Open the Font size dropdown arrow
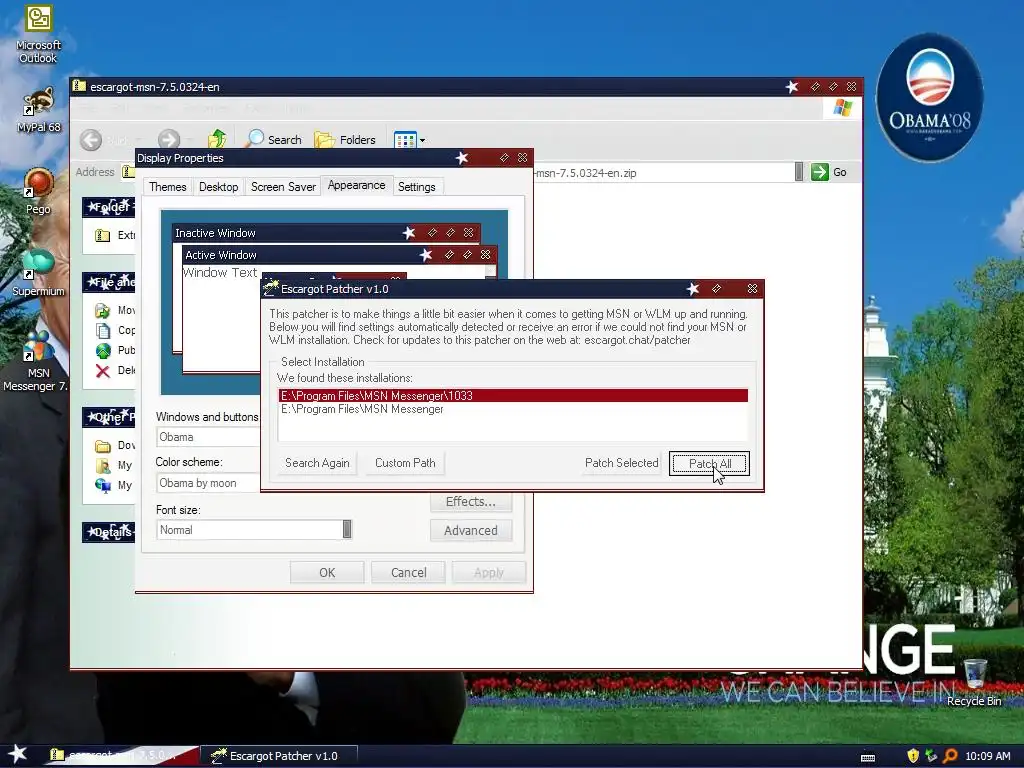The width and height of the screenshot is (1024, 768). [x=347, y=530]
